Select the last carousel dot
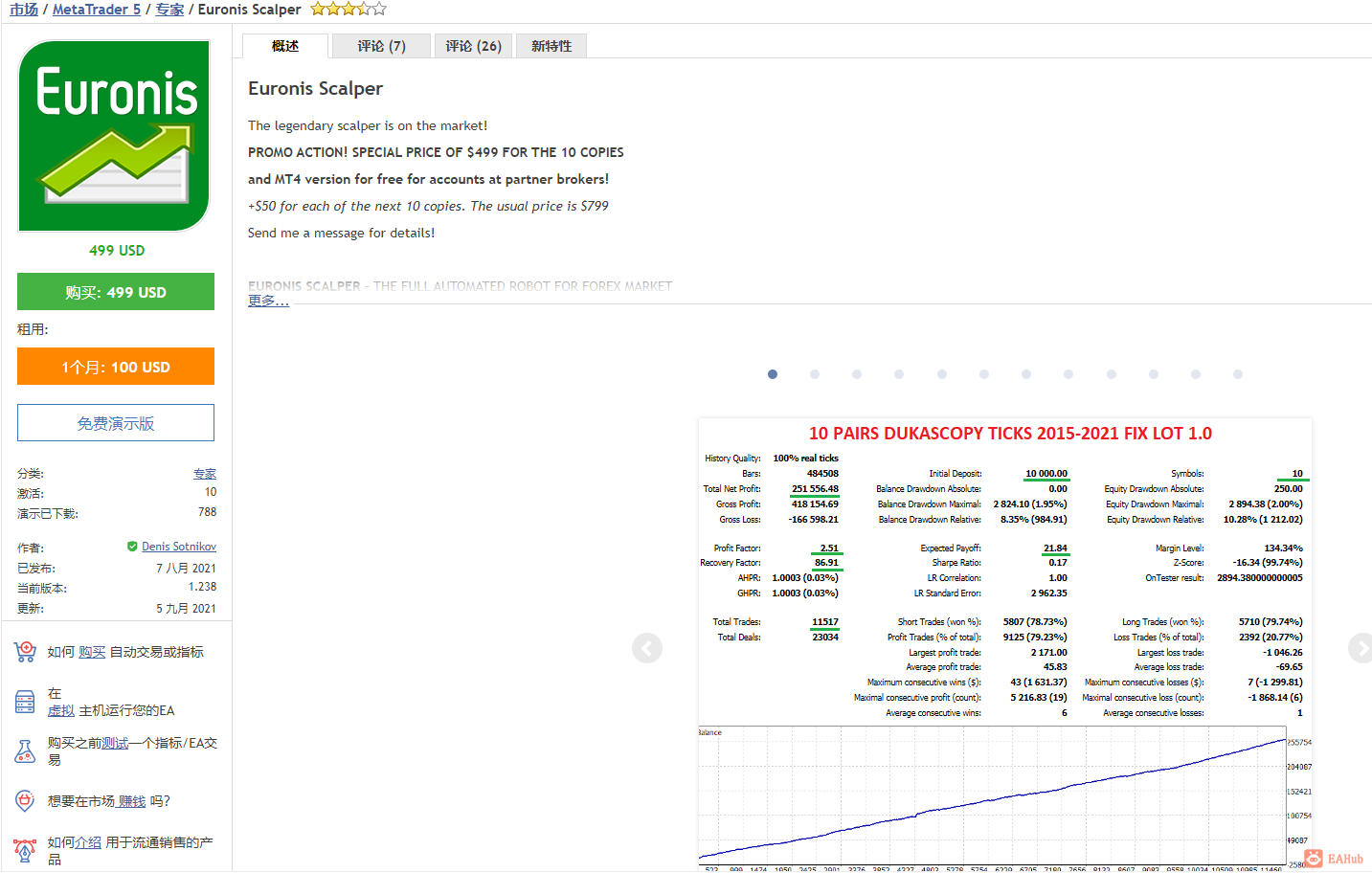 [1238, 374]
